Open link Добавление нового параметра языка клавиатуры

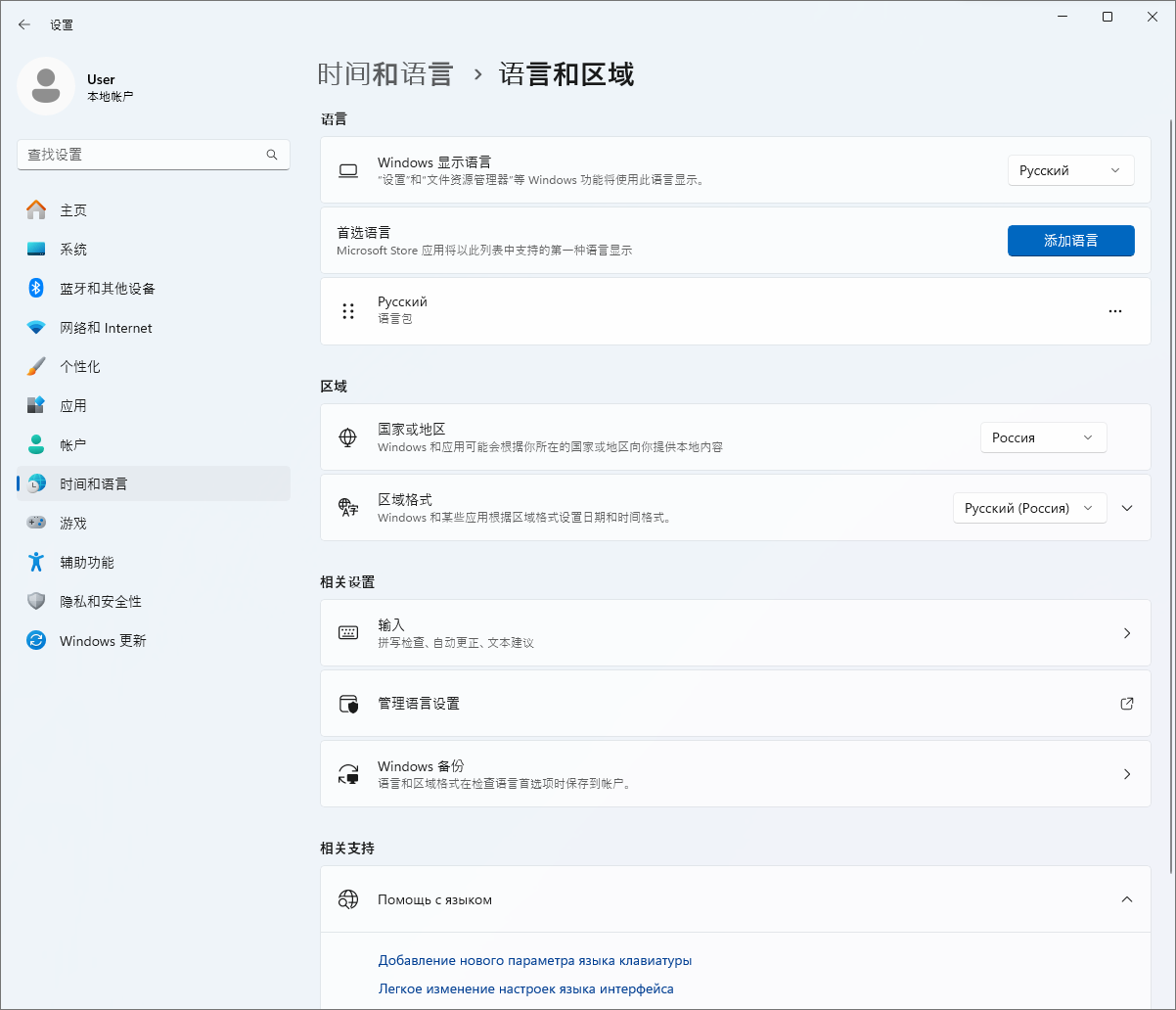point(535,960)
